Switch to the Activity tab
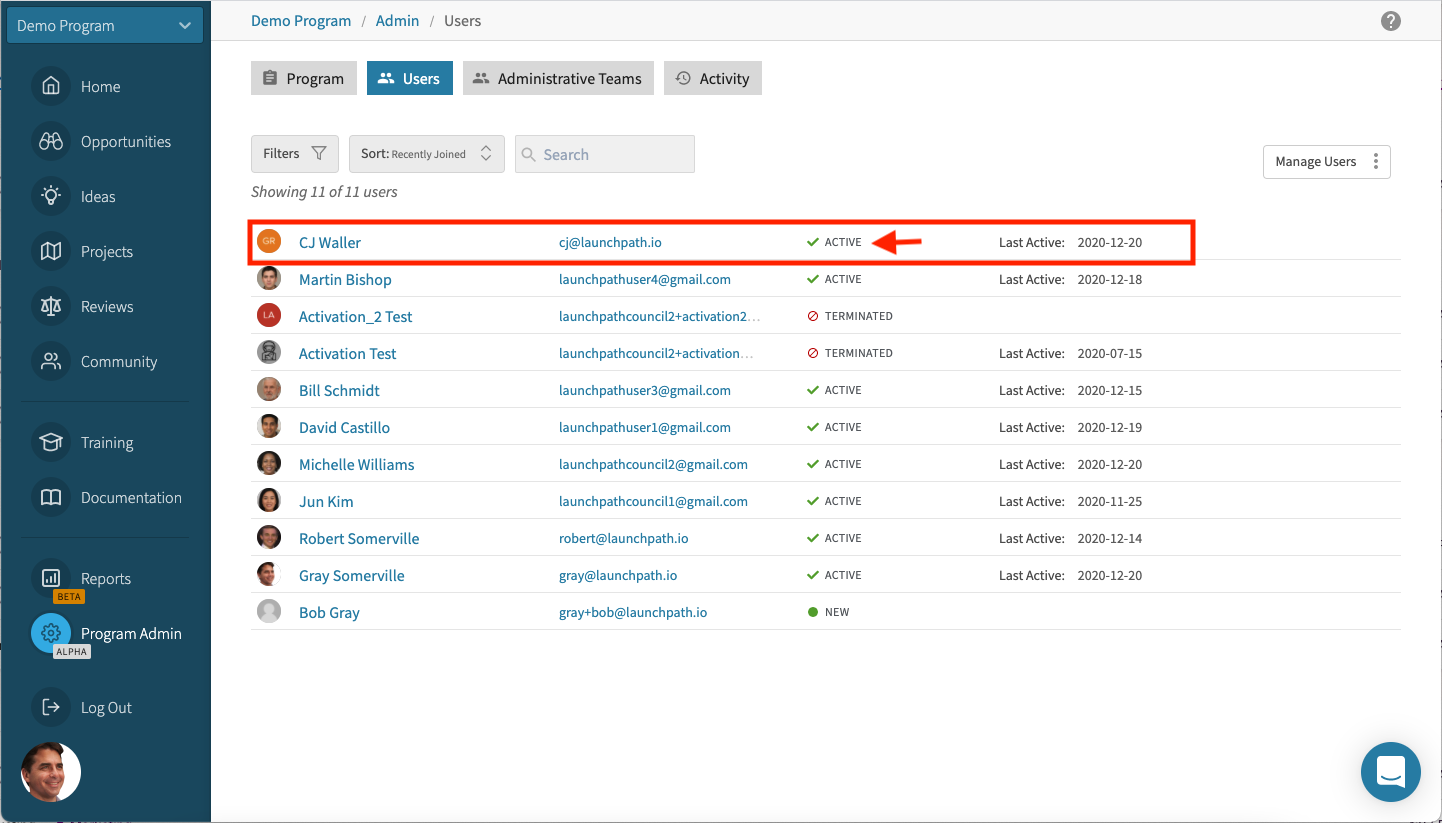Viewport: 1442px width, 823px height. tap(712, 79)
